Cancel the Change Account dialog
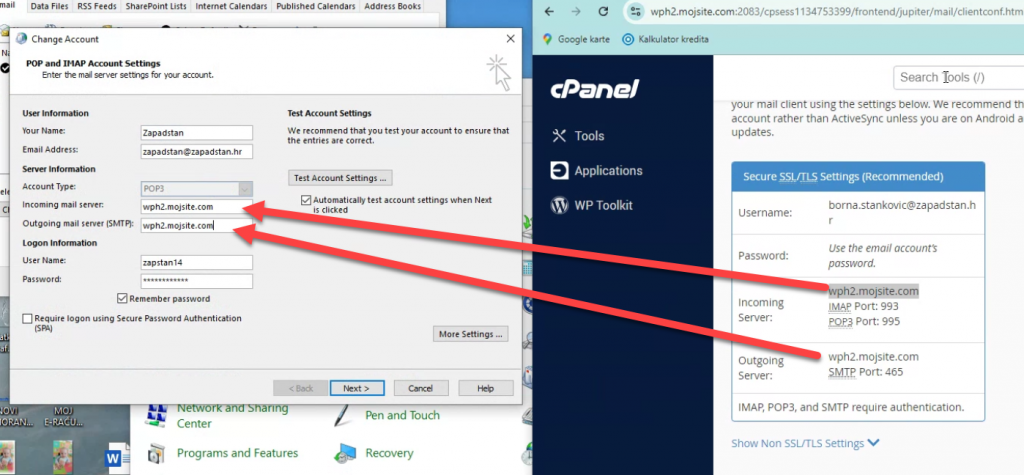Image resolution: width=1024 pixels, height=475 pixels. coord(421,388)
